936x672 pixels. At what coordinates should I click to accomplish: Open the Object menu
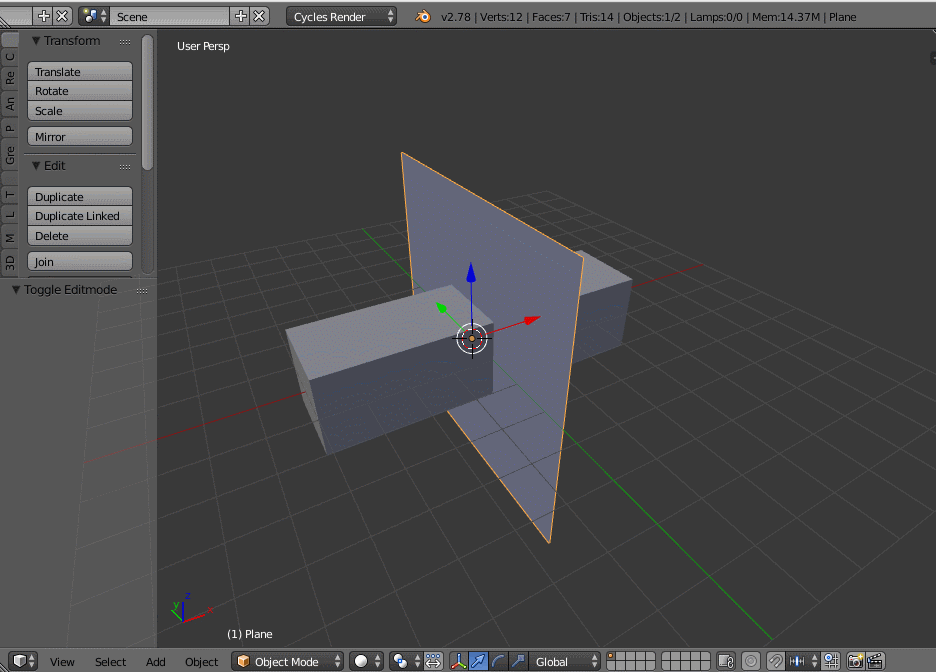(201, 661)
